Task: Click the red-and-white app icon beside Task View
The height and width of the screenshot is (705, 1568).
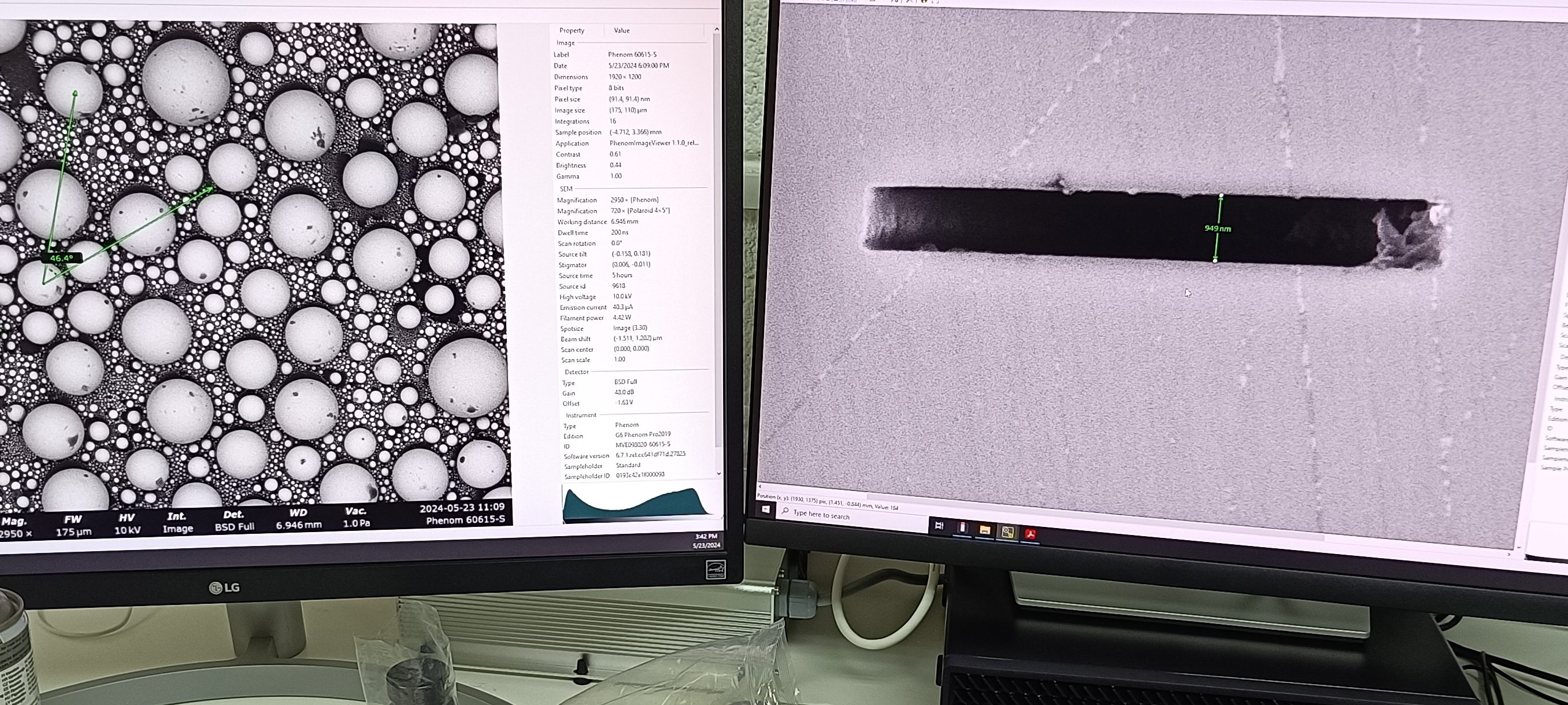Action: (x=962, y=527)
